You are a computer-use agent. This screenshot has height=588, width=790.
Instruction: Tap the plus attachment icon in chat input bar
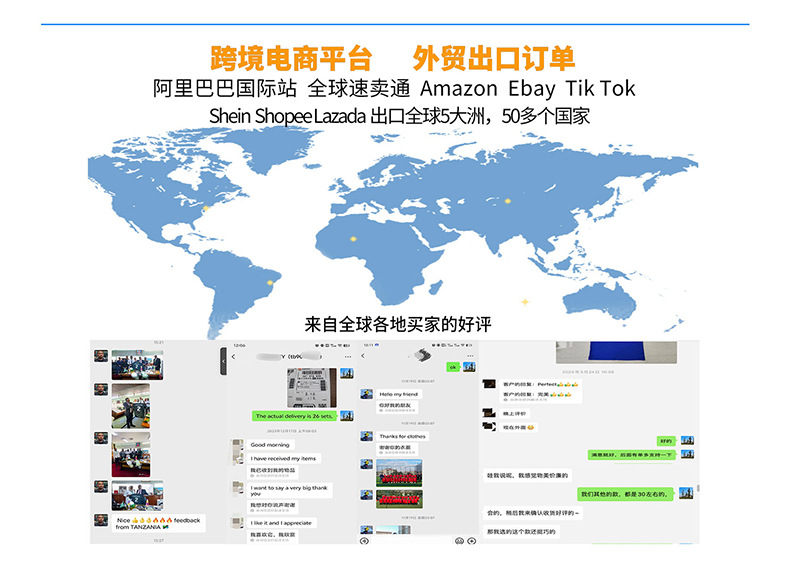[472, 541]
